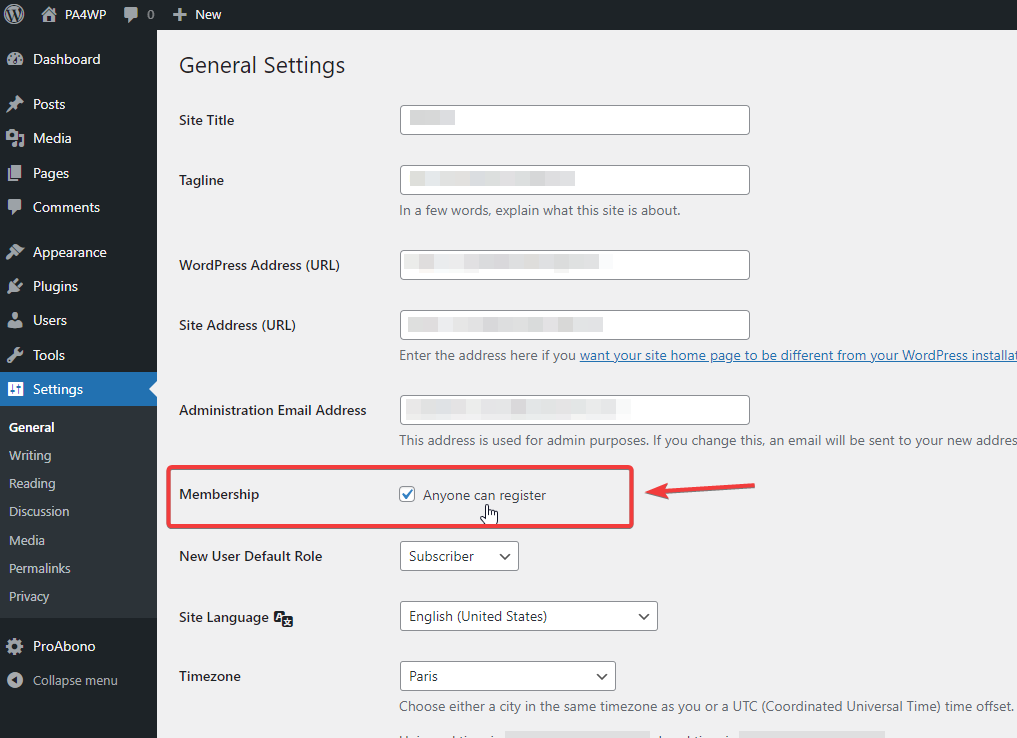
Task: Open the Media settings submenu item
Action: [x=27, y=540]
